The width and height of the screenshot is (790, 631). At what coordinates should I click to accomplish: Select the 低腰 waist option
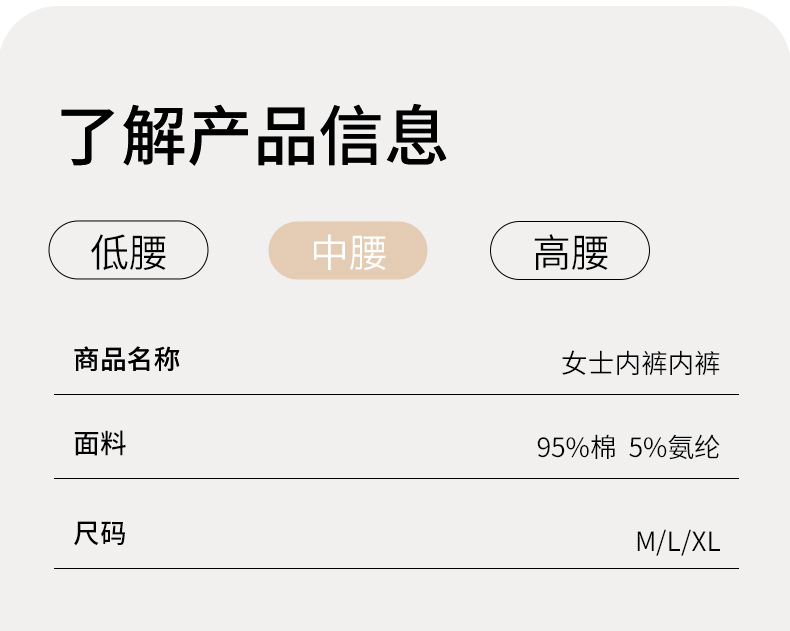pos(128,250)
